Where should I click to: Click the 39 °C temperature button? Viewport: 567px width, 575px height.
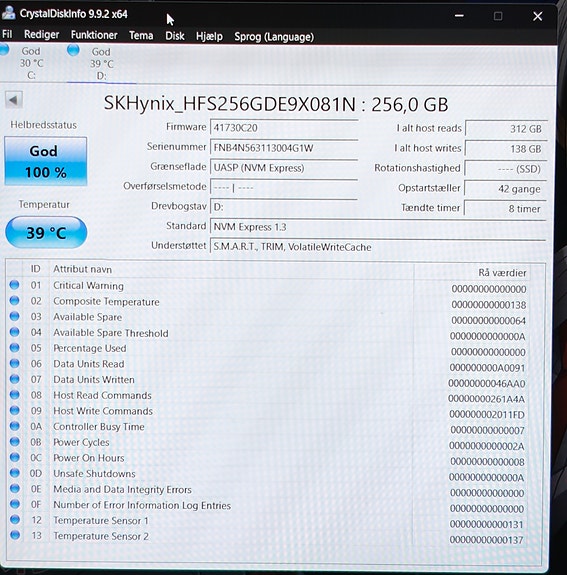[x=46, y=232]
